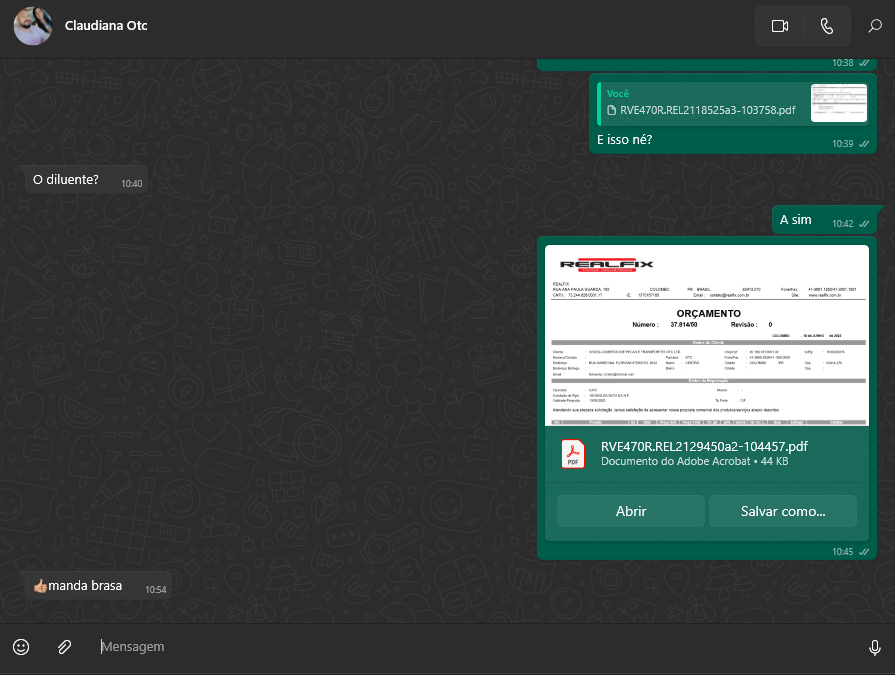The height and width of the screenshot is (675, 895).
Task: Click the quoted RVE470R.REL2118525a3 PDF reply
Action: [x=707, y=110]
